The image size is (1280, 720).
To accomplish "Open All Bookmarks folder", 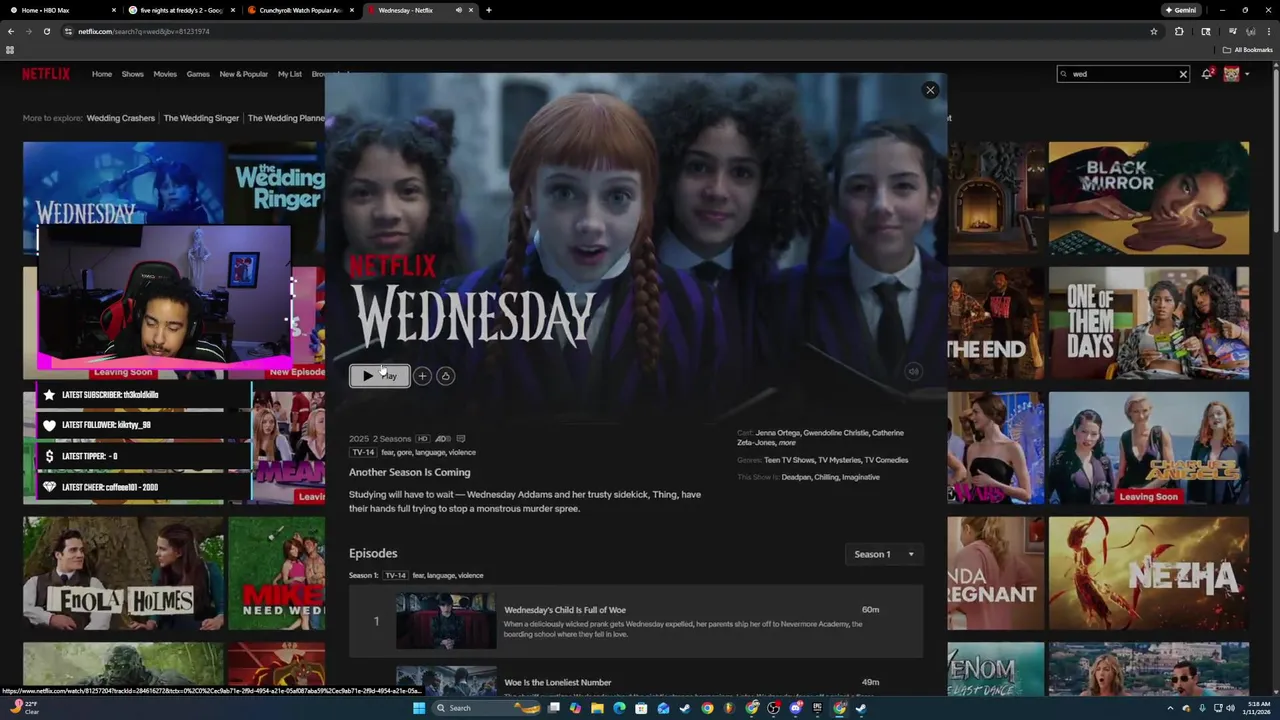I will pos(1248,50).
